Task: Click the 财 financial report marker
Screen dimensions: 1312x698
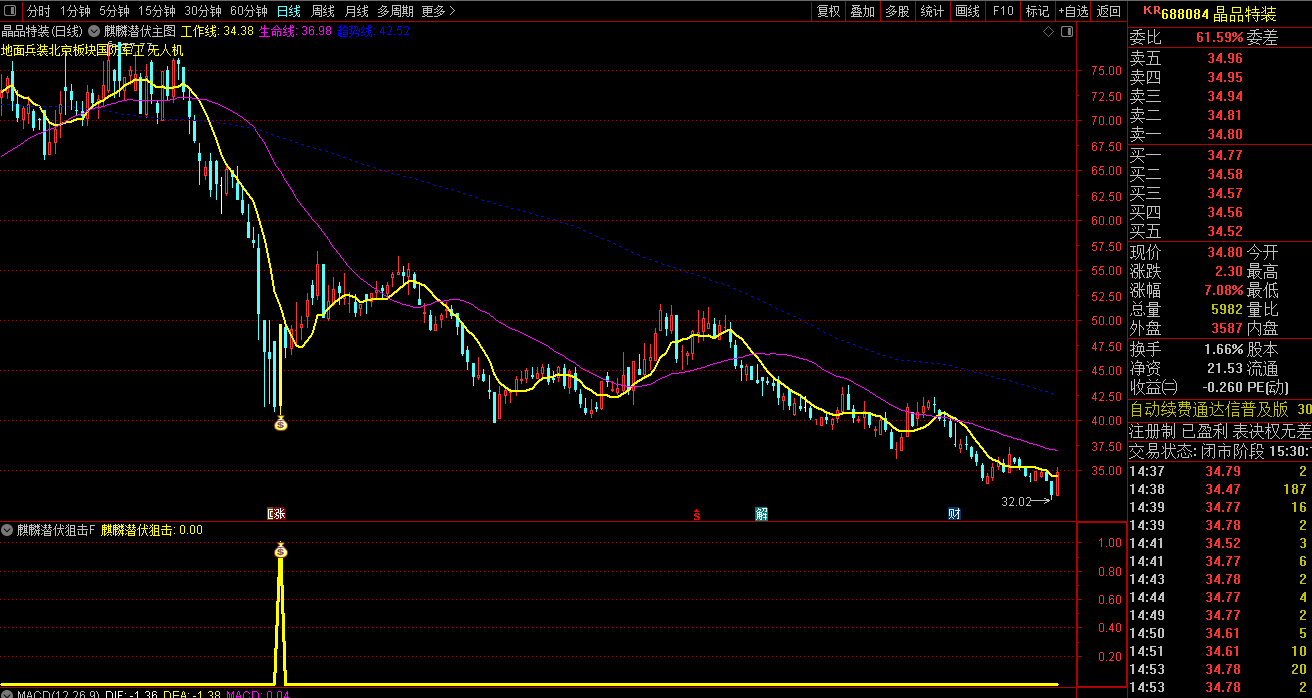Action: pyautogui.click(x=954, y=514)
